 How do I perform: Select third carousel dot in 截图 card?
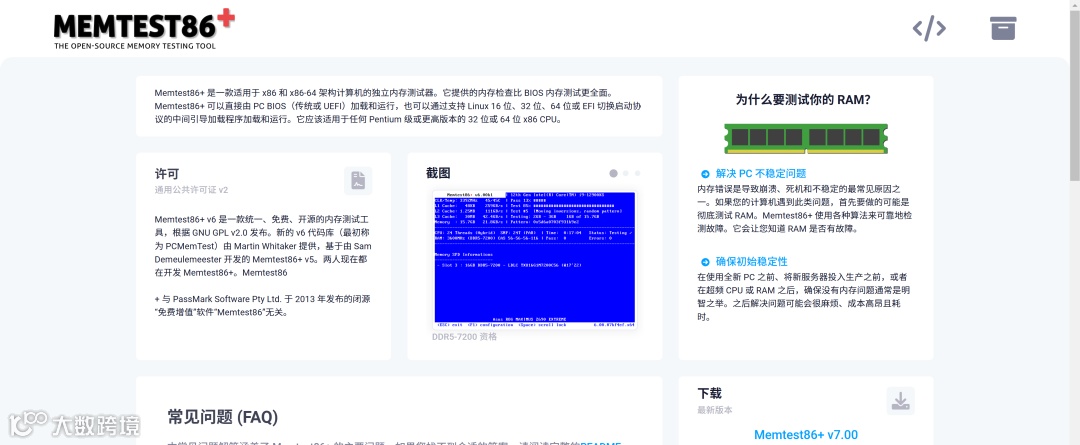click(638, 173)
